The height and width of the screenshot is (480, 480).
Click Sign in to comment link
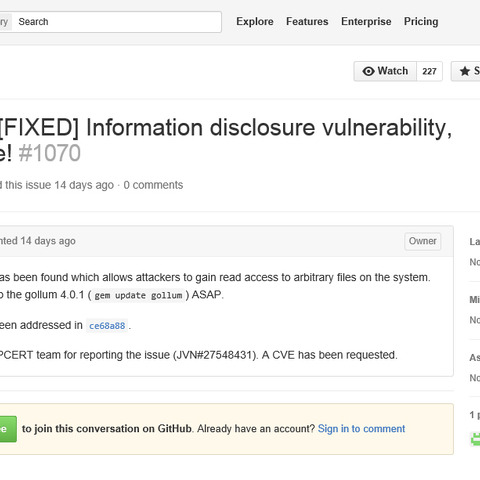361,429
